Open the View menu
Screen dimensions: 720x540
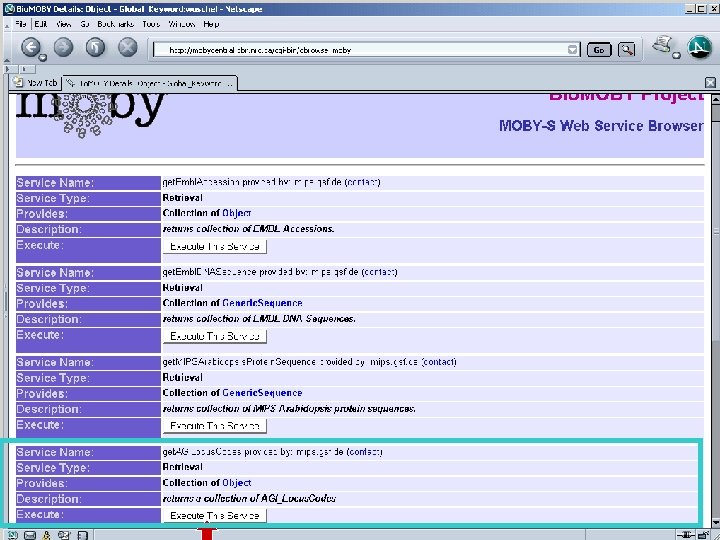(64, 24)
